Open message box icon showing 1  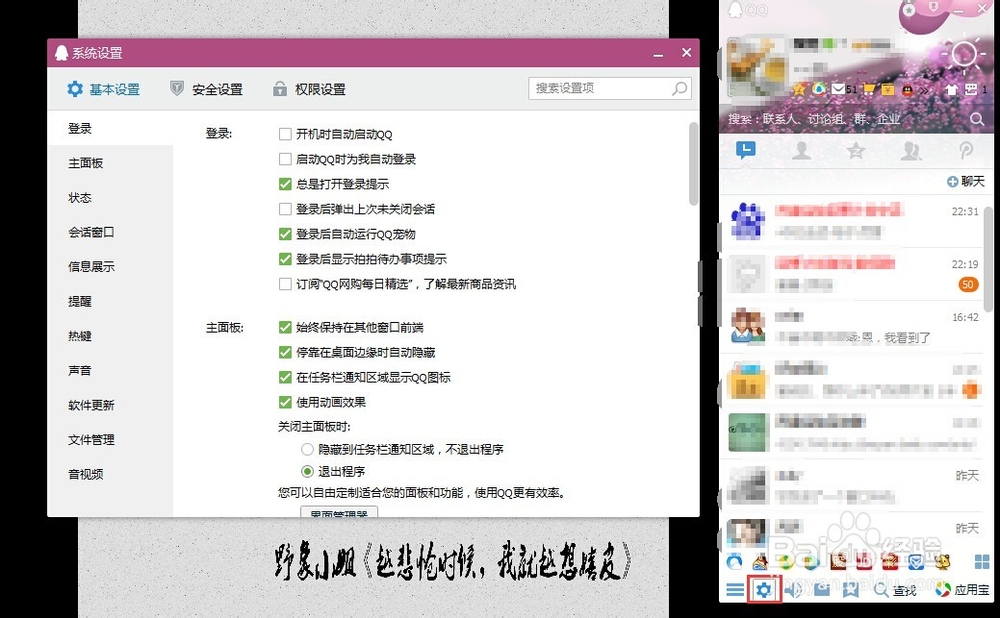976,89
